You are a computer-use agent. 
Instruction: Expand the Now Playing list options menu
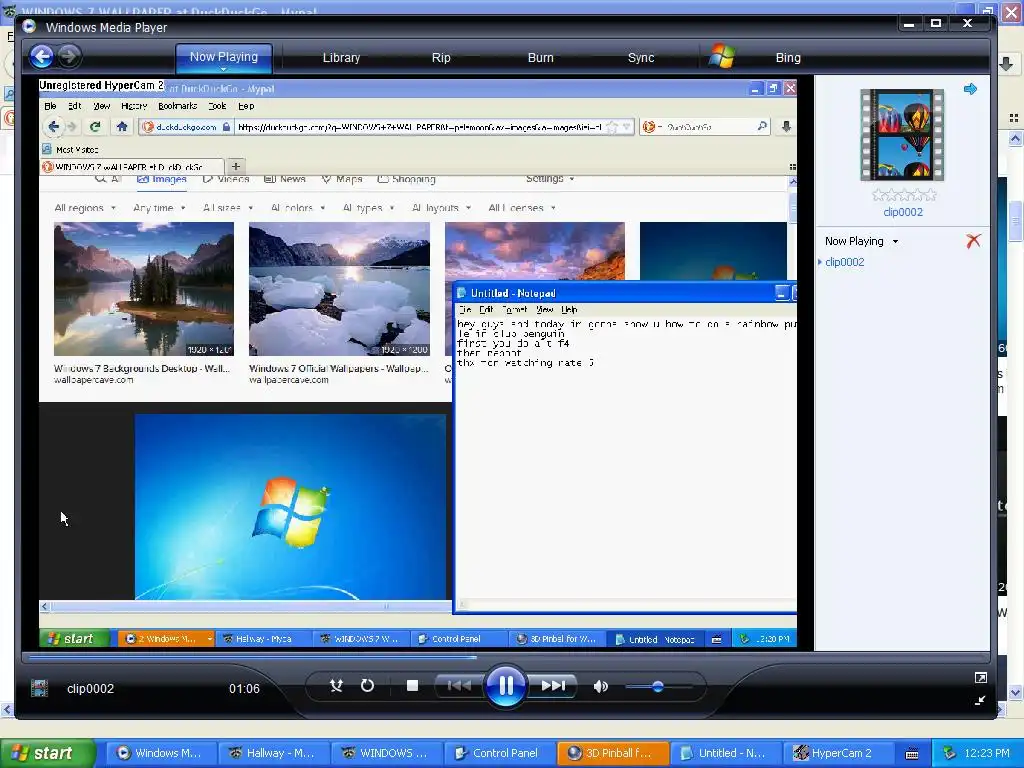tap(895, 242)
